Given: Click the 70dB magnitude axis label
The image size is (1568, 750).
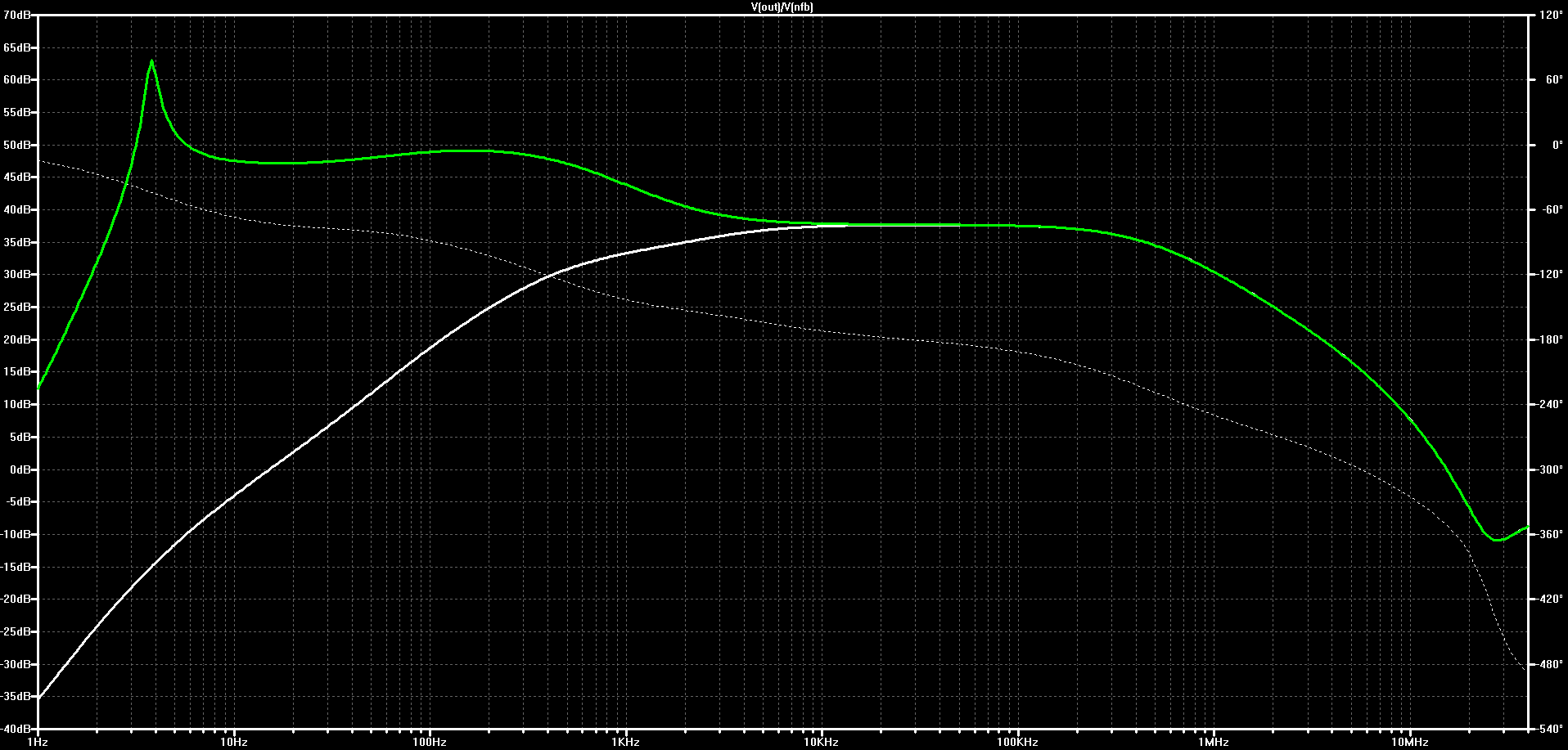Looking at the screenshot, I should [17, 15].
